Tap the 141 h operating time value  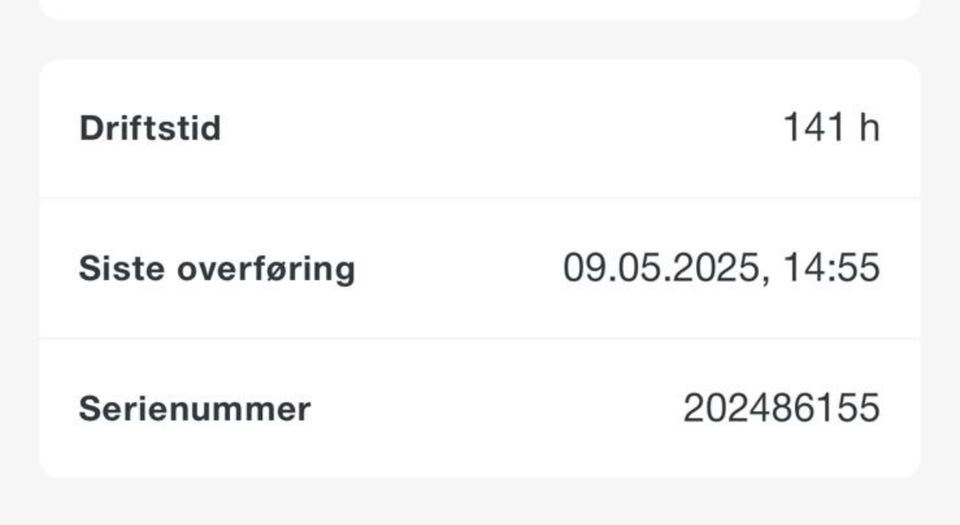[x=831, y=128]
